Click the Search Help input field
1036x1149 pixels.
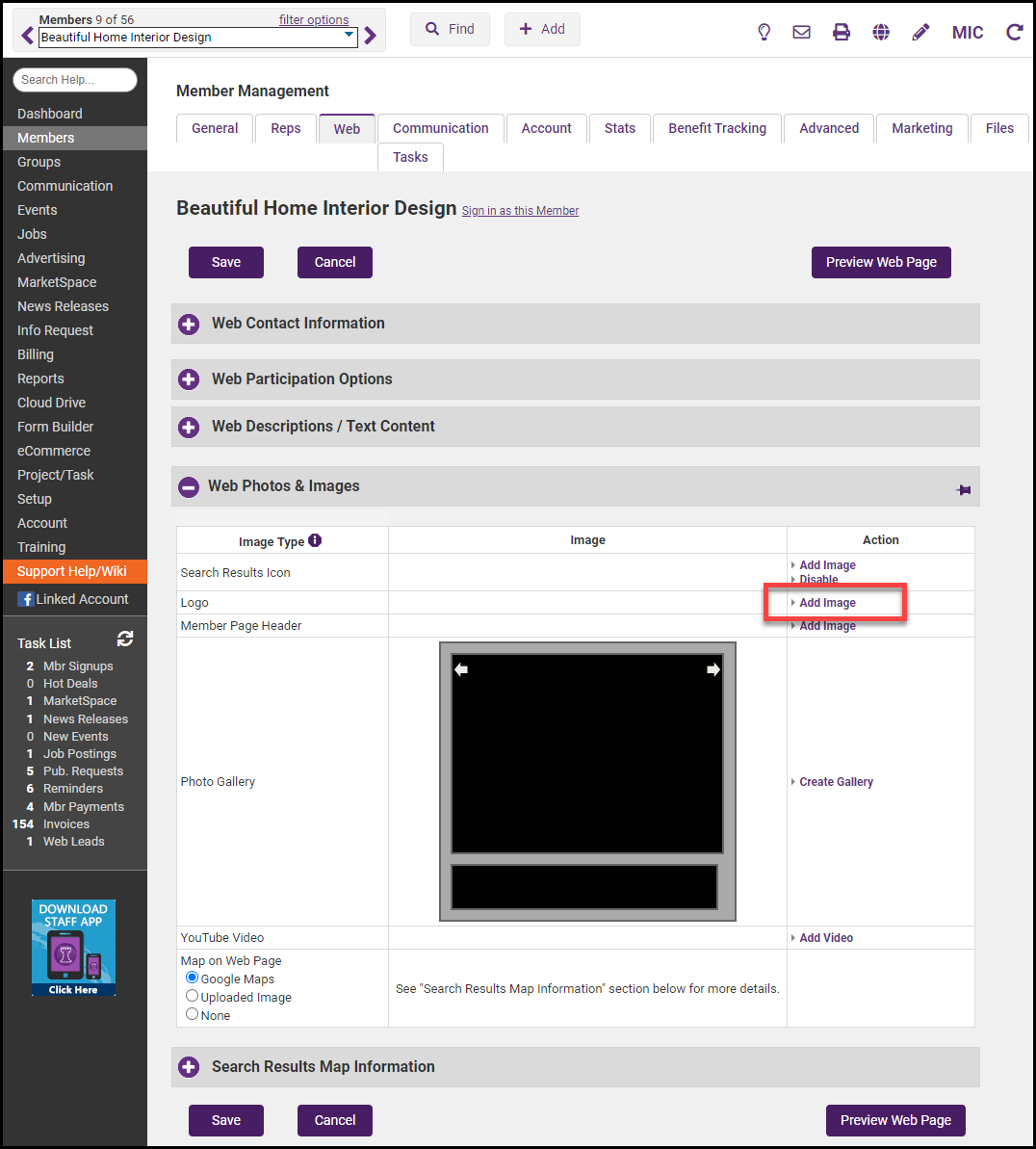pyautogui.click(x=75, y=80)
